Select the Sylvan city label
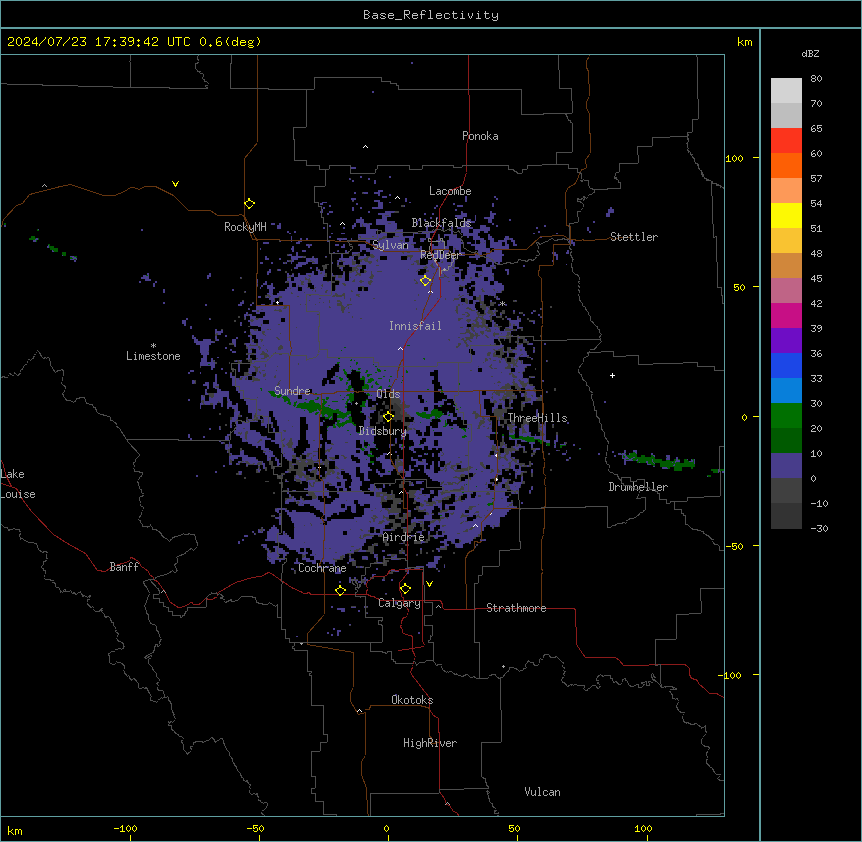The height and width of the screenshot is (842, 862). coord(390,245)
